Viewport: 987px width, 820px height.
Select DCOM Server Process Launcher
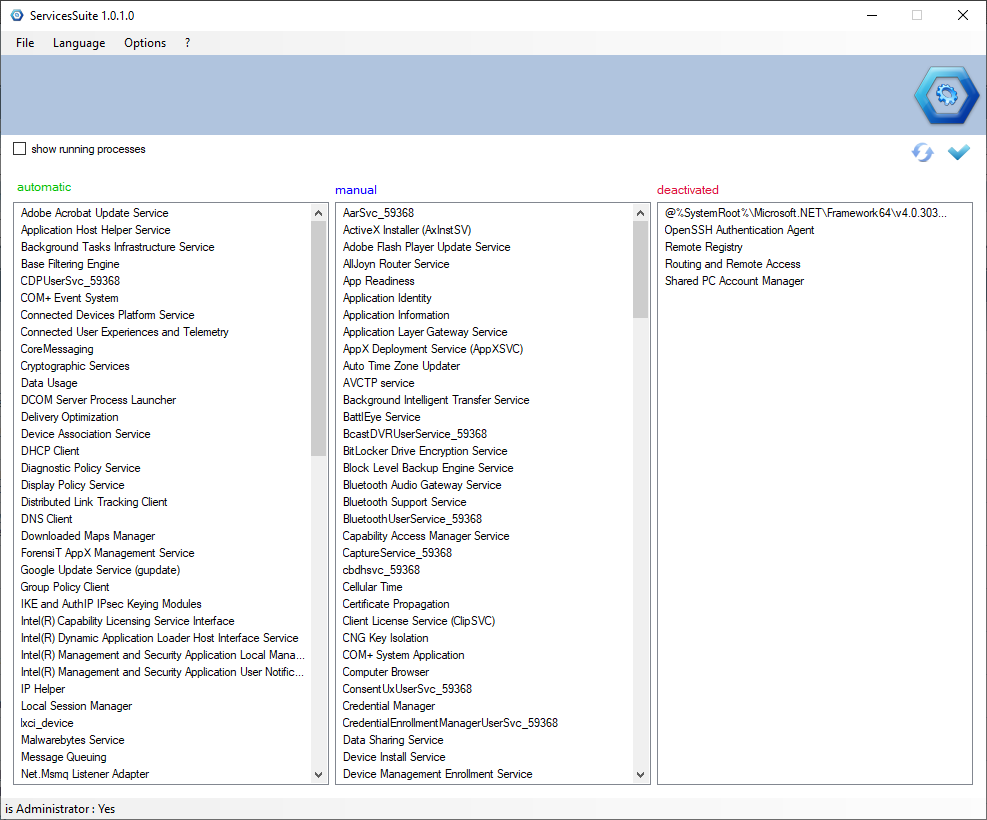[98, 400]
